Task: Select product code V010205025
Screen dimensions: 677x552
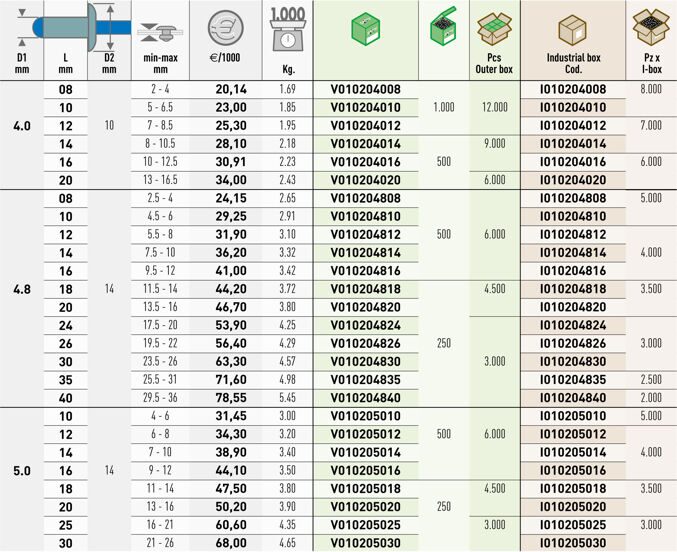Action: [x=365, y=523]
